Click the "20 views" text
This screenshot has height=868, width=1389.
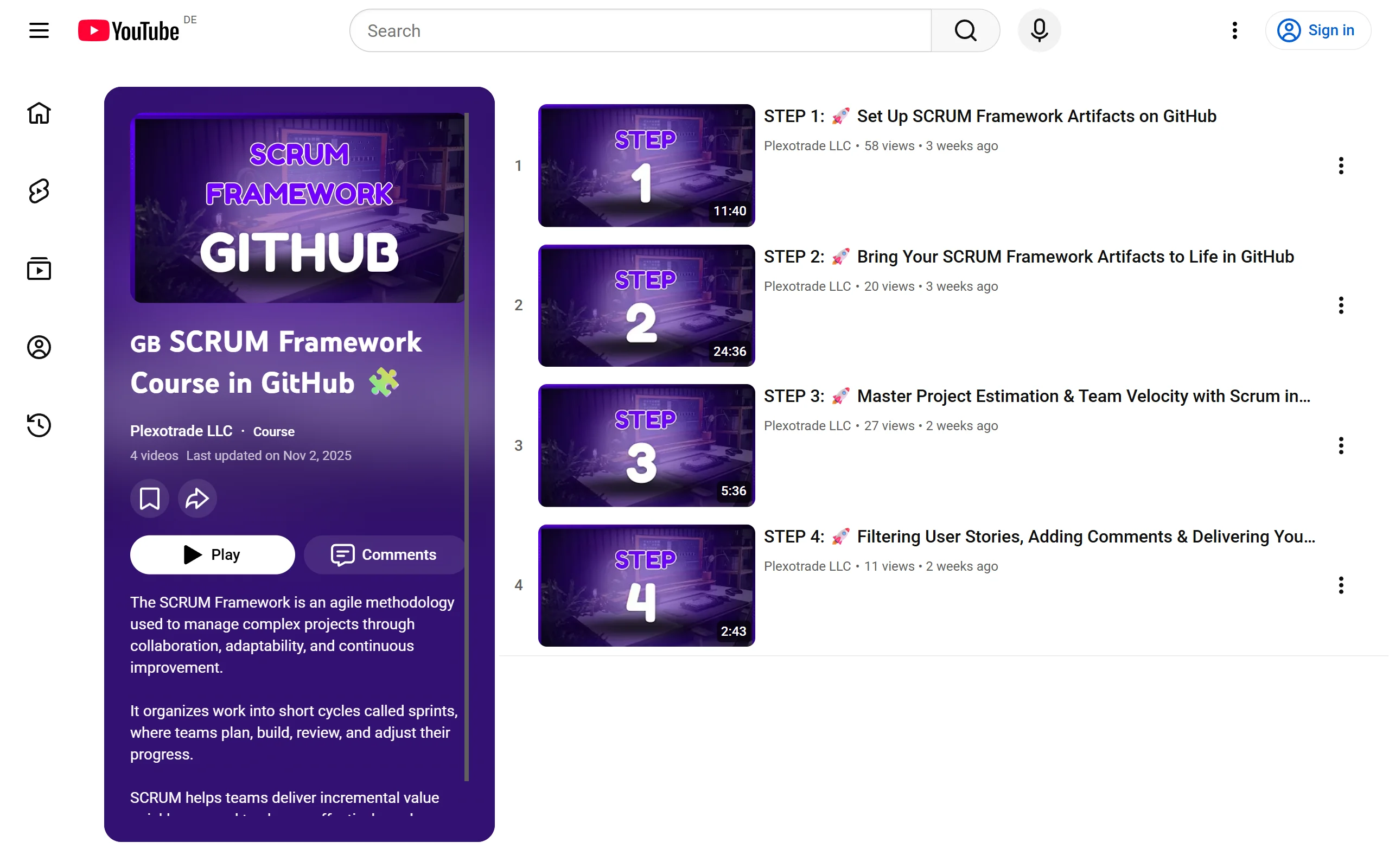click(x=889, y=286)
